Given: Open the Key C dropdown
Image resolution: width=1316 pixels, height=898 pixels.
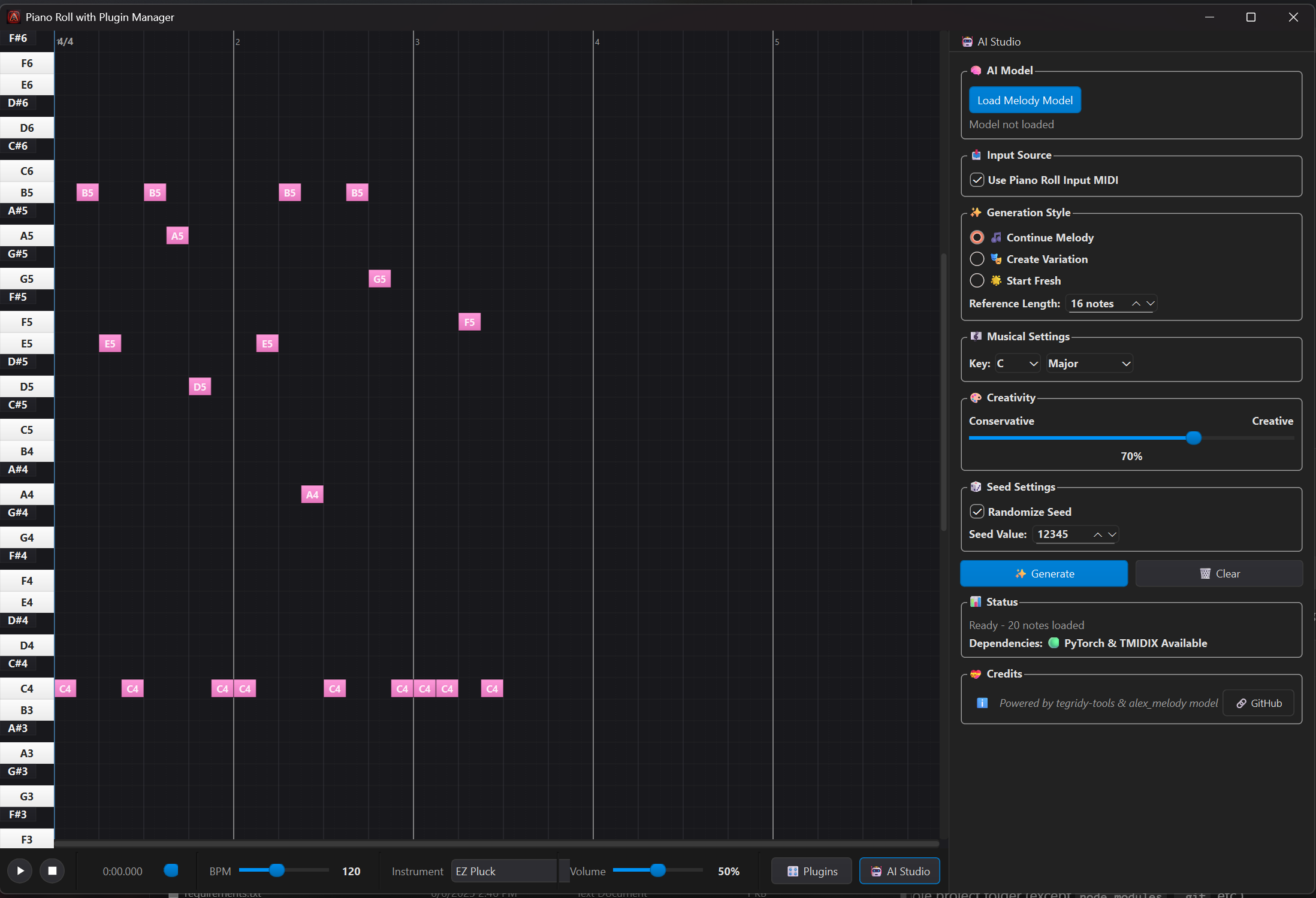Looking at the screenshot, I should (1017, 364).
